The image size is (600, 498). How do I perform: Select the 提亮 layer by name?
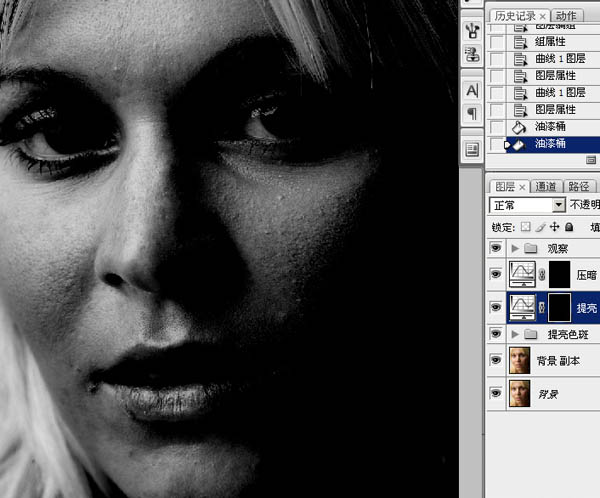point(587,308)
